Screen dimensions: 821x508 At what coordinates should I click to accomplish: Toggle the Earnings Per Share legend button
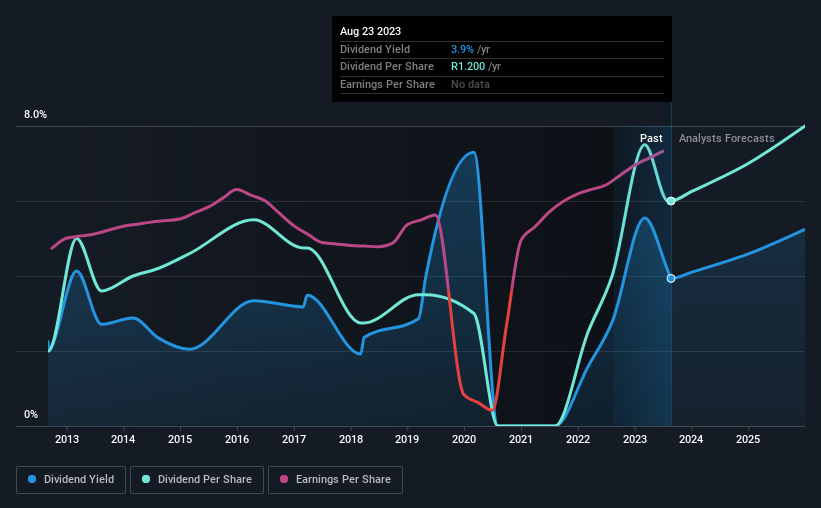coord(335,480)
